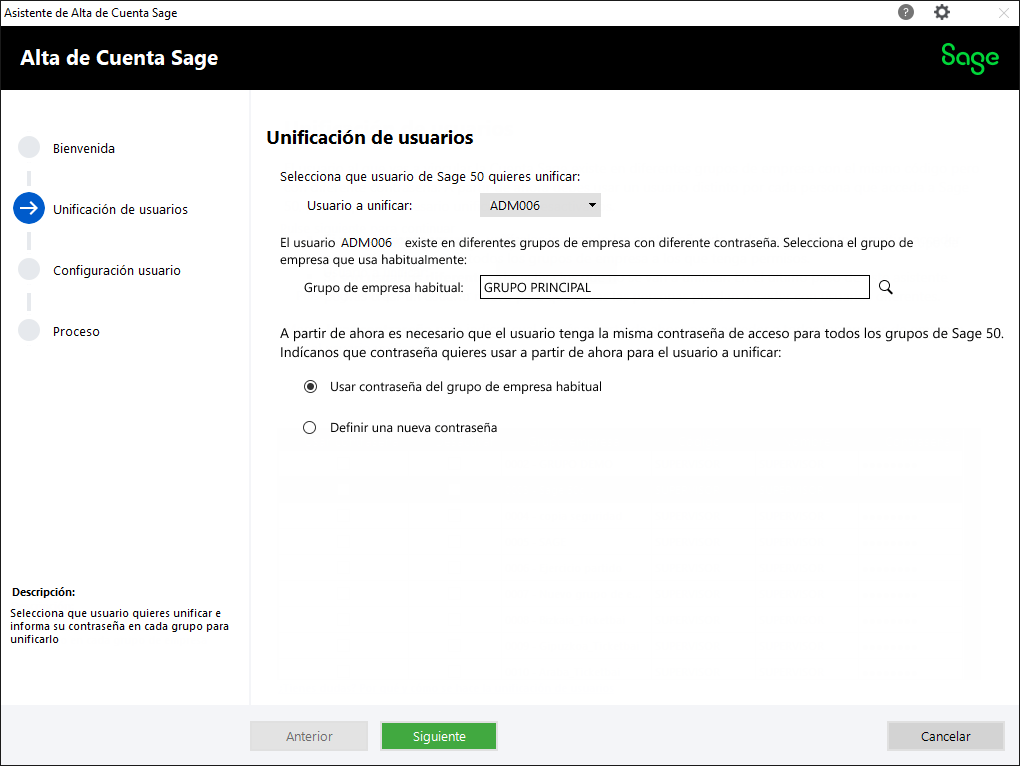Go to Configuración usuario step

click(116, 271)
